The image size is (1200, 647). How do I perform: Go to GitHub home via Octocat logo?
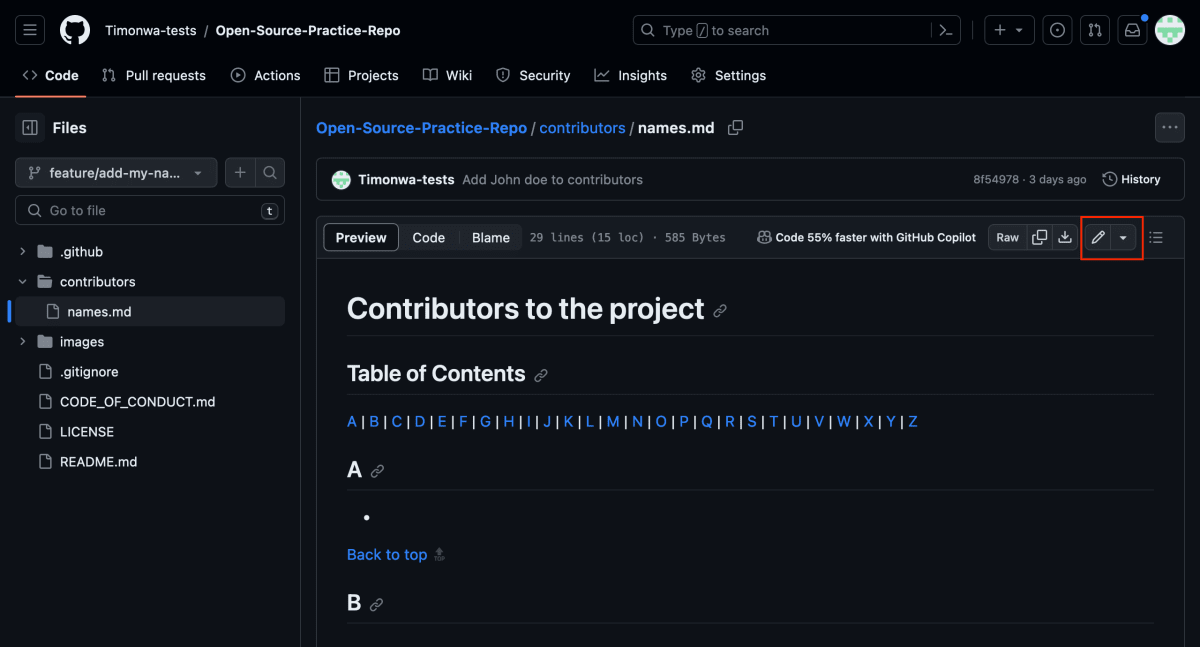(75, 30)
